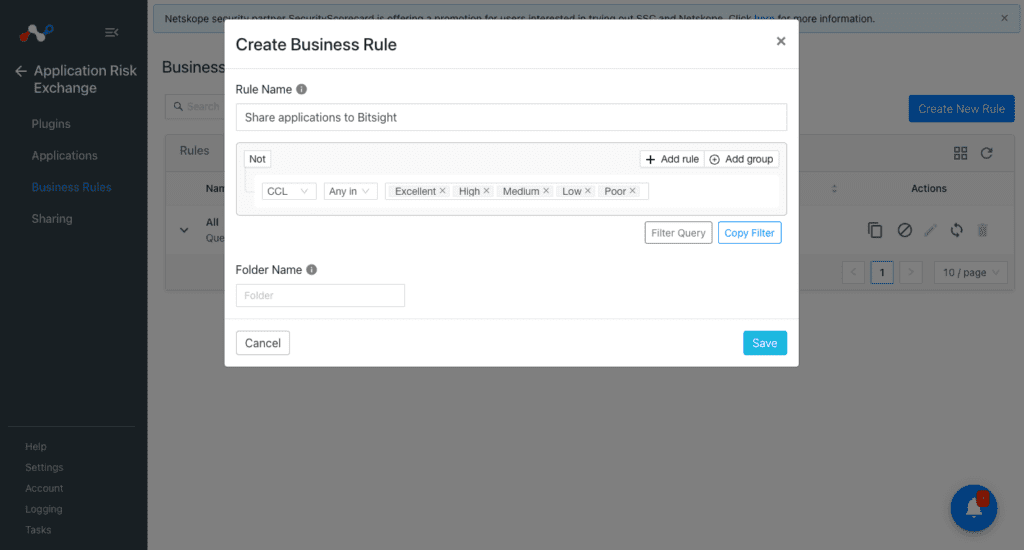Screen dimensions: 1024x550
Task: Click the edit pencil icon in Actions
Action: (931, 230)
